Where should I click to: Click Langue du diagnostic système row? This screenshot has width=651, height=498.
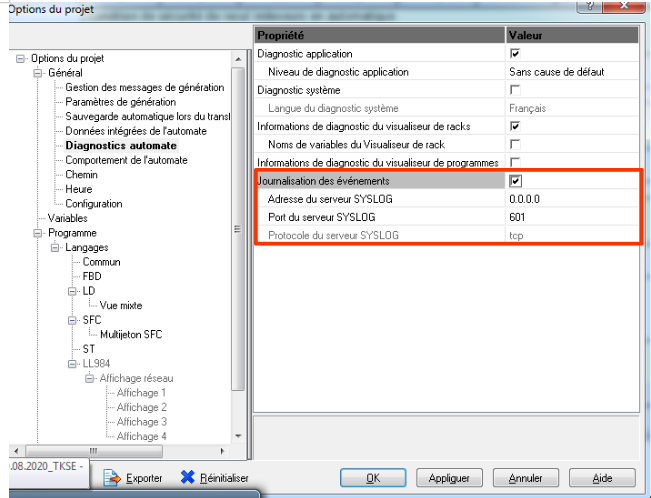pyautogui.click(x=446, y=108)
